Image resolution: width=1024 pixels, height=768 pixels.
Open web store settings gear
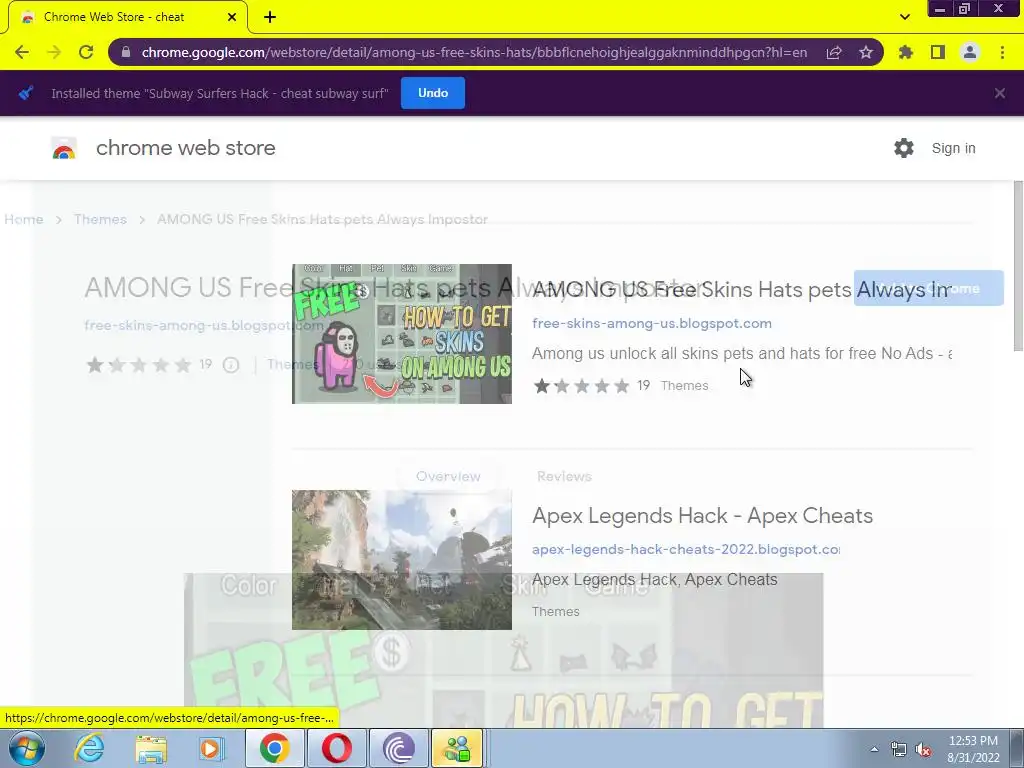904,148
